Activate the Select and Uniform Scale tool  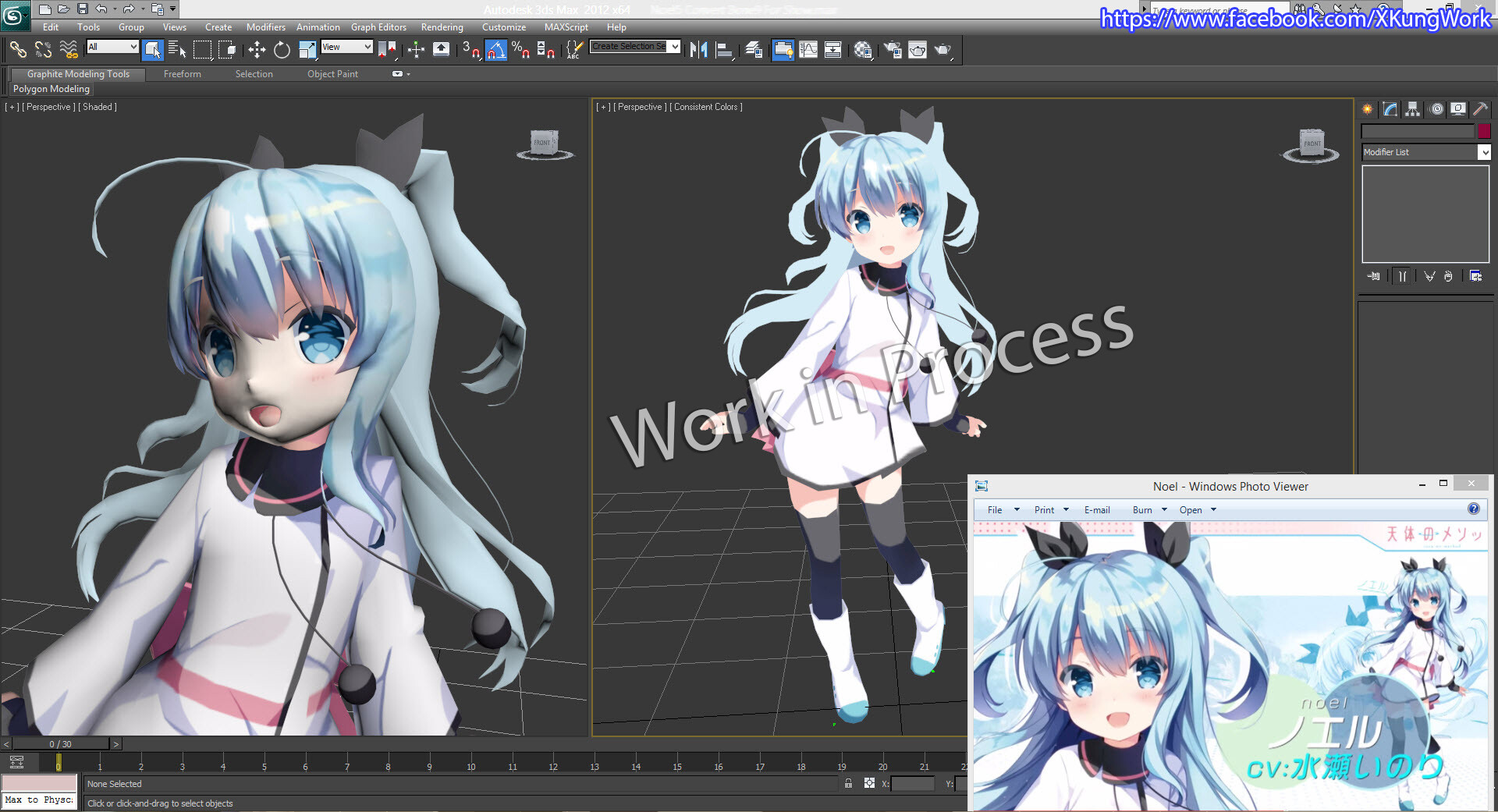click(x=307, y=50)
